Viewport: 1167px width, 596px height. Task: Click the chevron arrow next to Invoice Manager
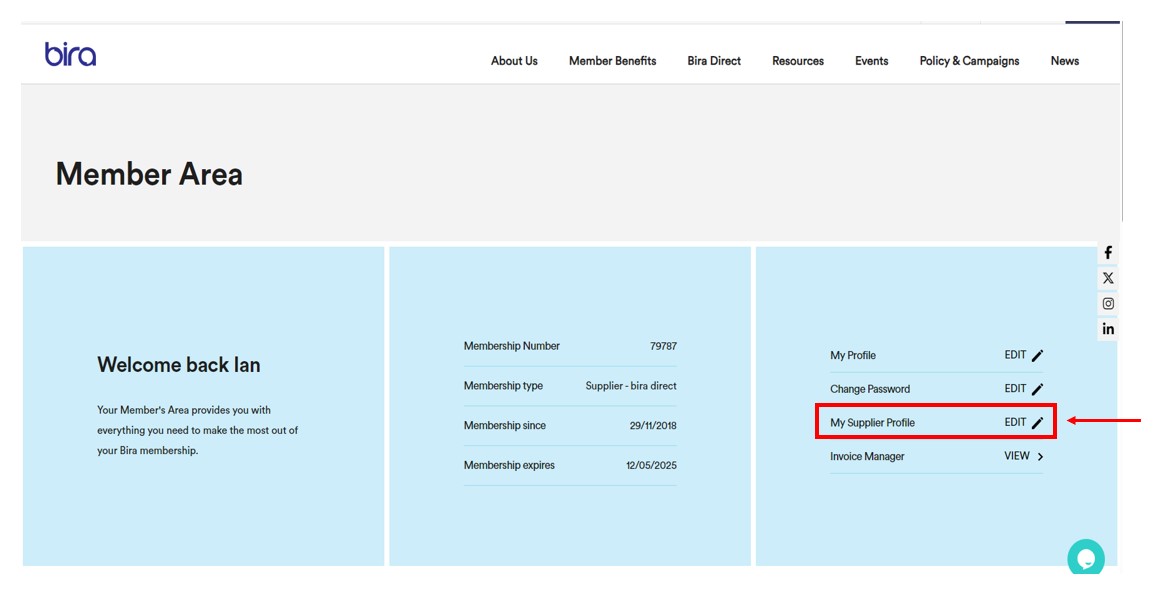(1040, 457)
